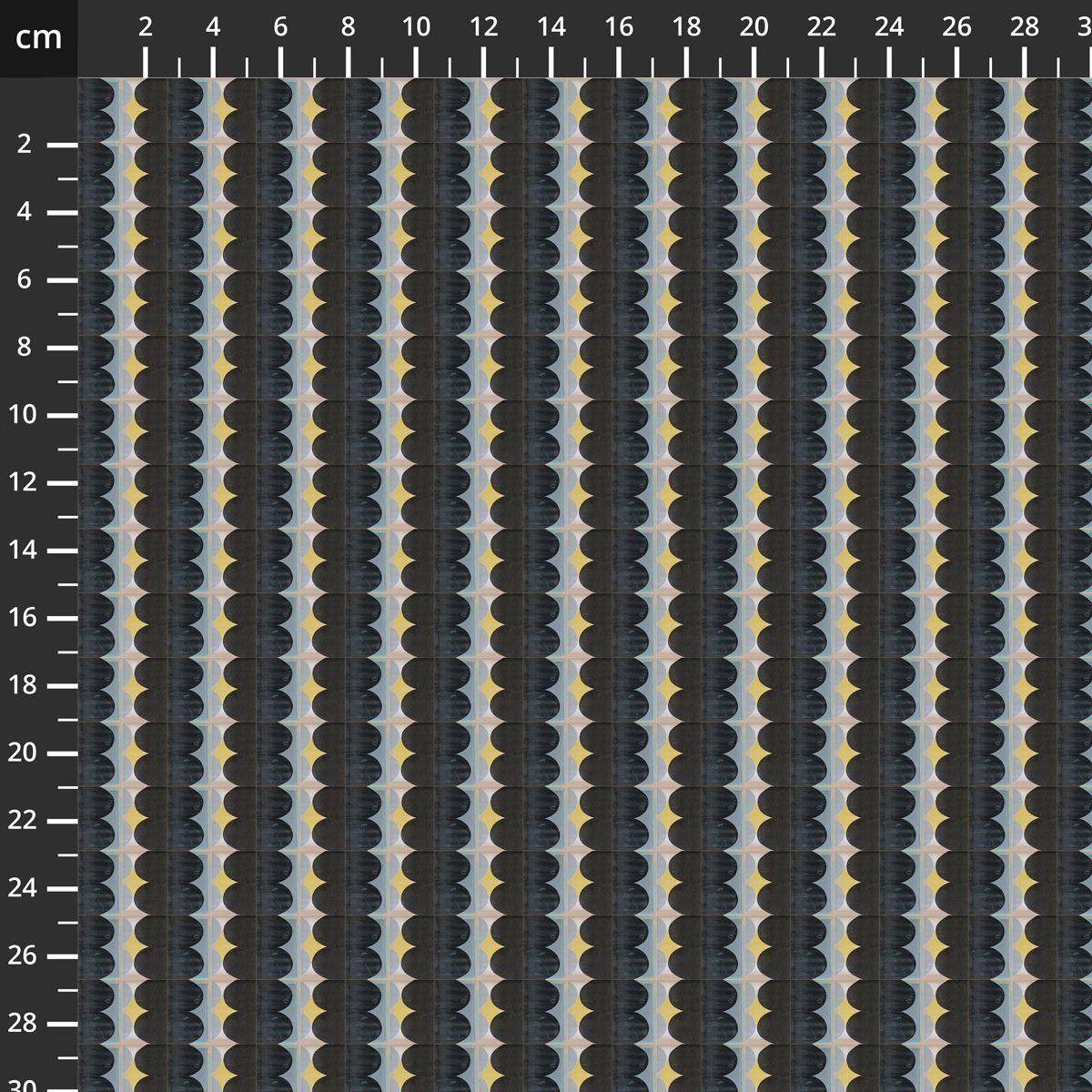The width and height of the screenshot is (1092, 1092).
Task: Click the 2 mark on horizontal ruler
Action: click(x=146, y=27)
